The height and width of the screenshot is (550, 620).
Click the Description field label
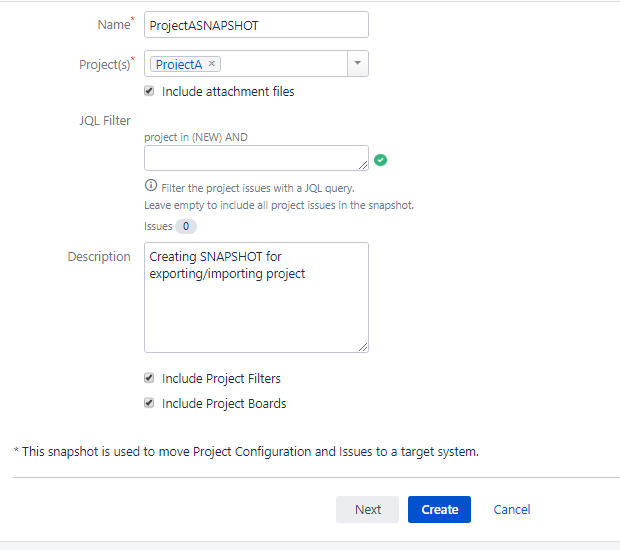pos(99,257)
